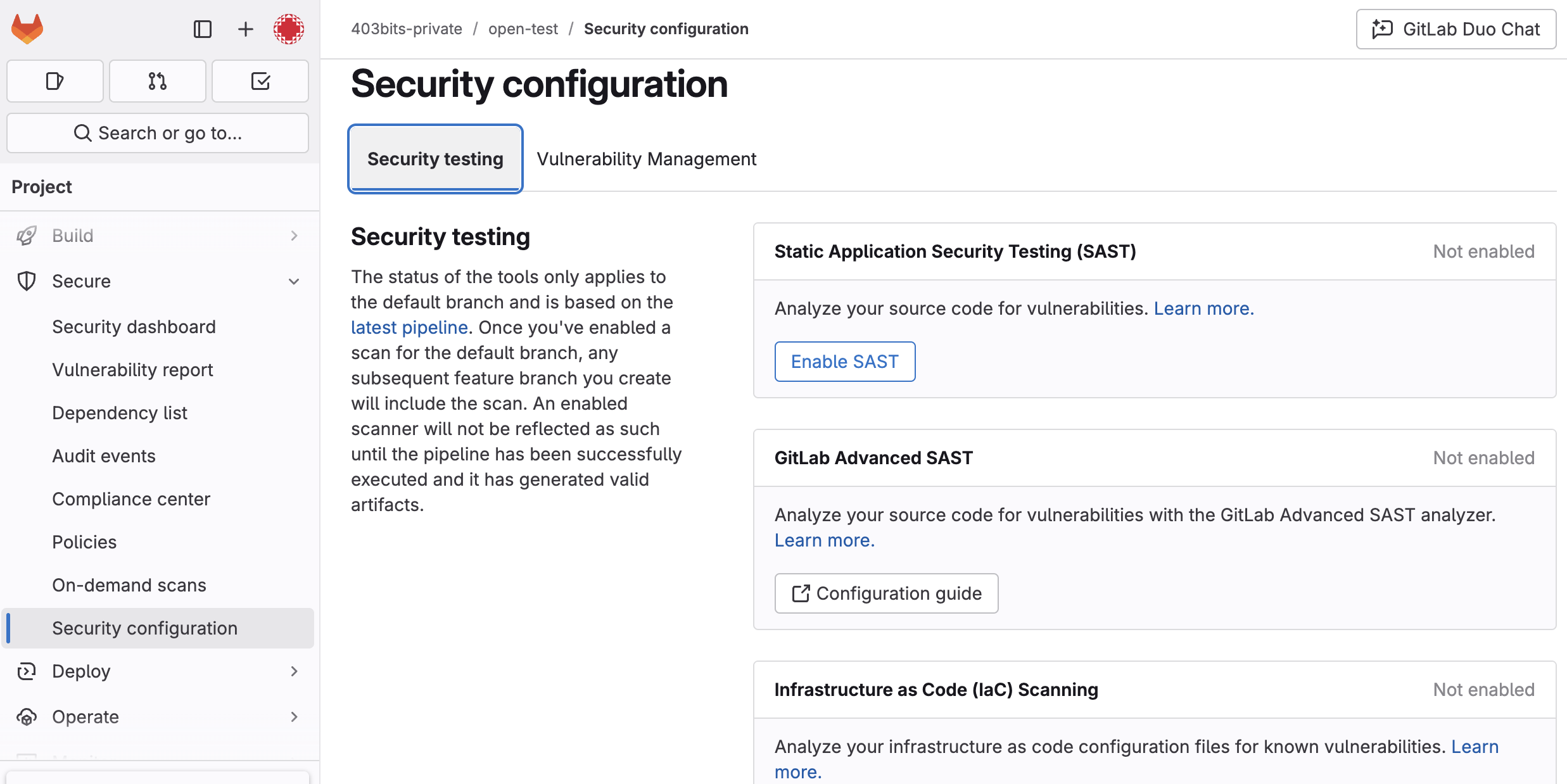Select Security configuration in sidebar
The width and height of the screenshot is (1567, 784).
tap(158, 628)
